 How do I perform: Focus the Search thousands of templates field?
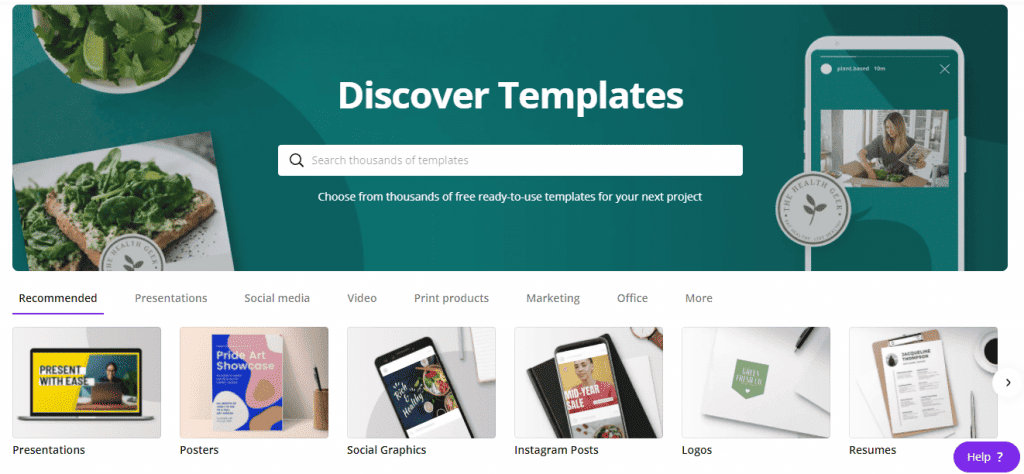[510, 161]
